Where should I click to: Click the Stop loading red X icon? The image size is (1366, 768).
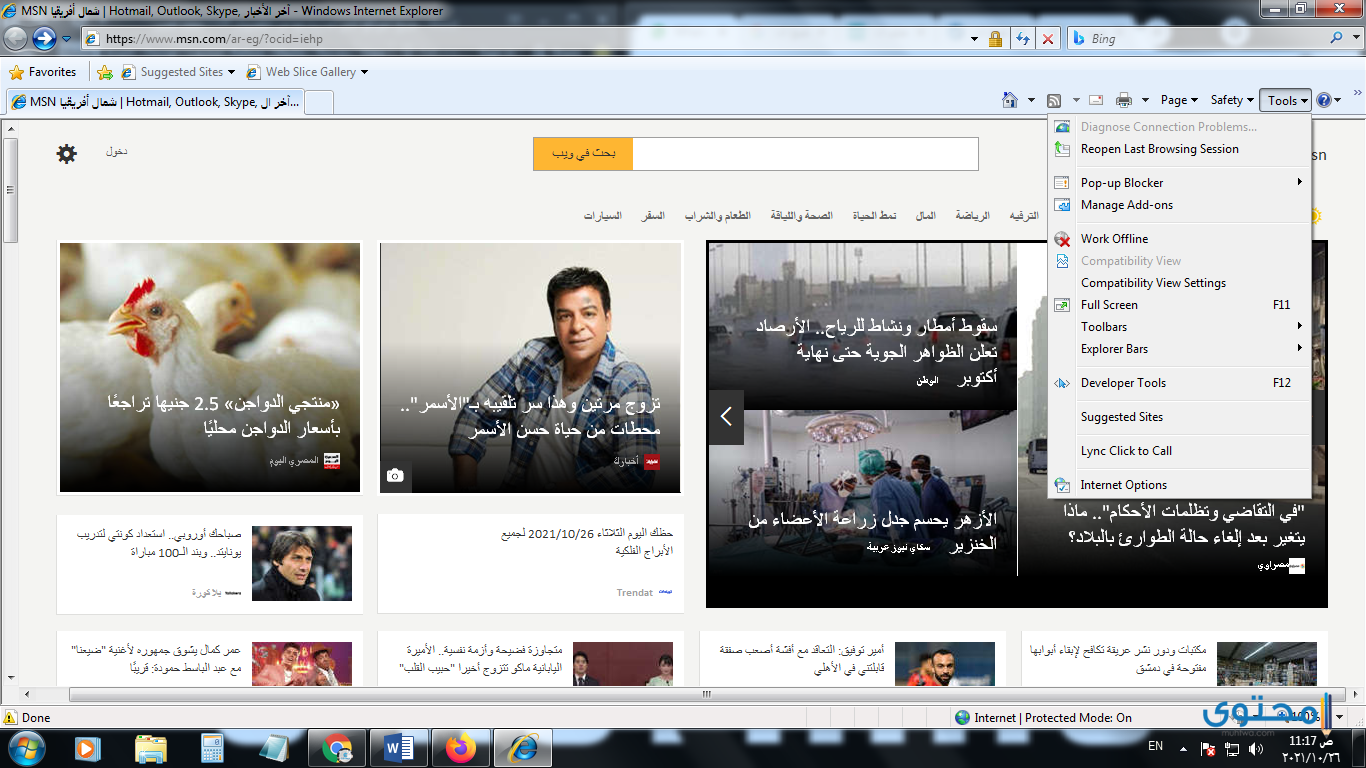1048,39
